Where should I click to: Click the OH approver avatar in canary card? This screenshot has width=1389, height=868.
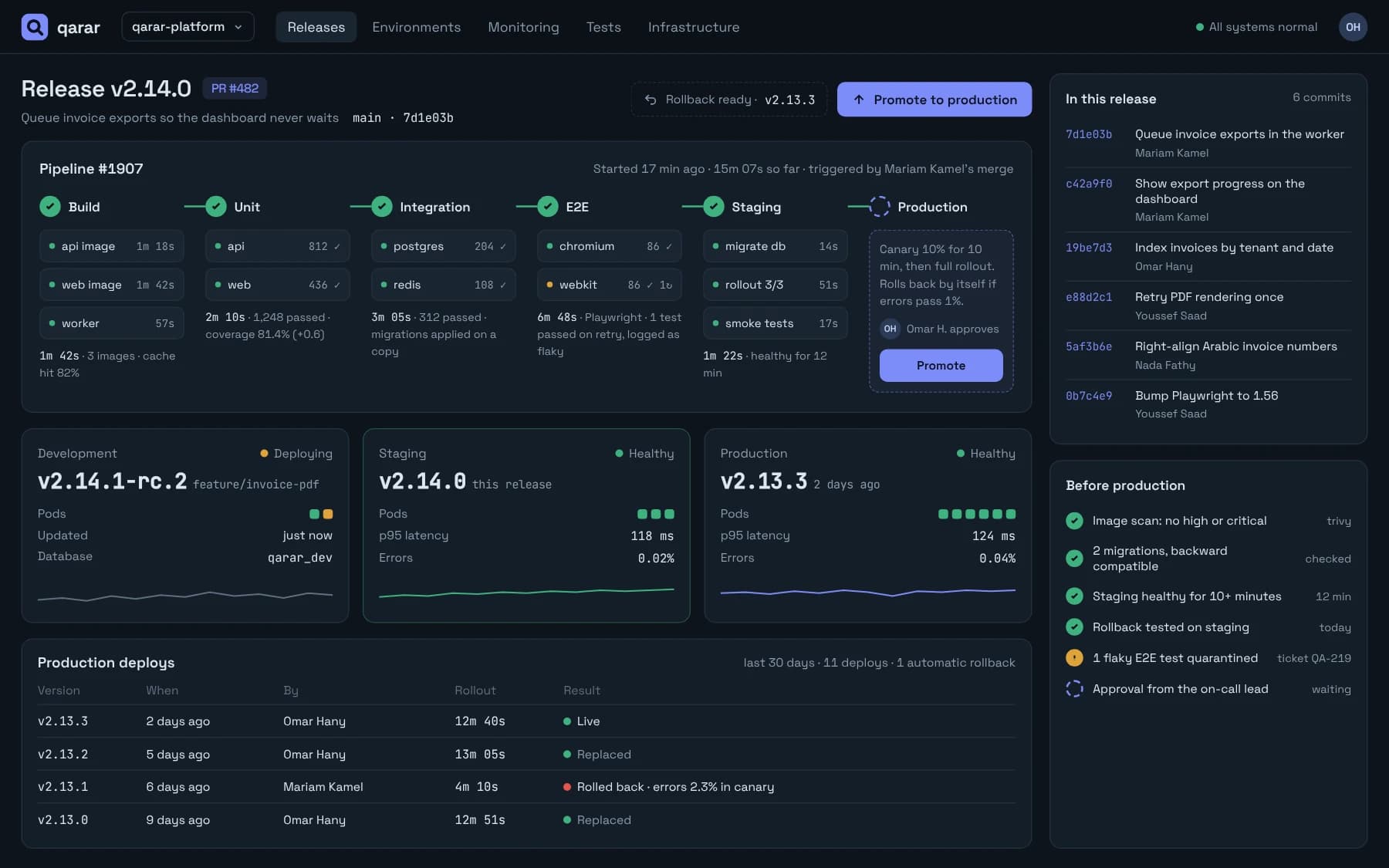(x=890, y=329)
